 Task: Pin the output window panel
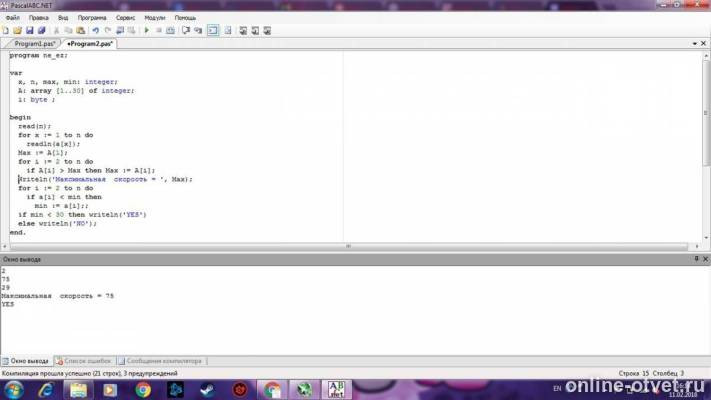pyautogui.click(x=696, y=259)
